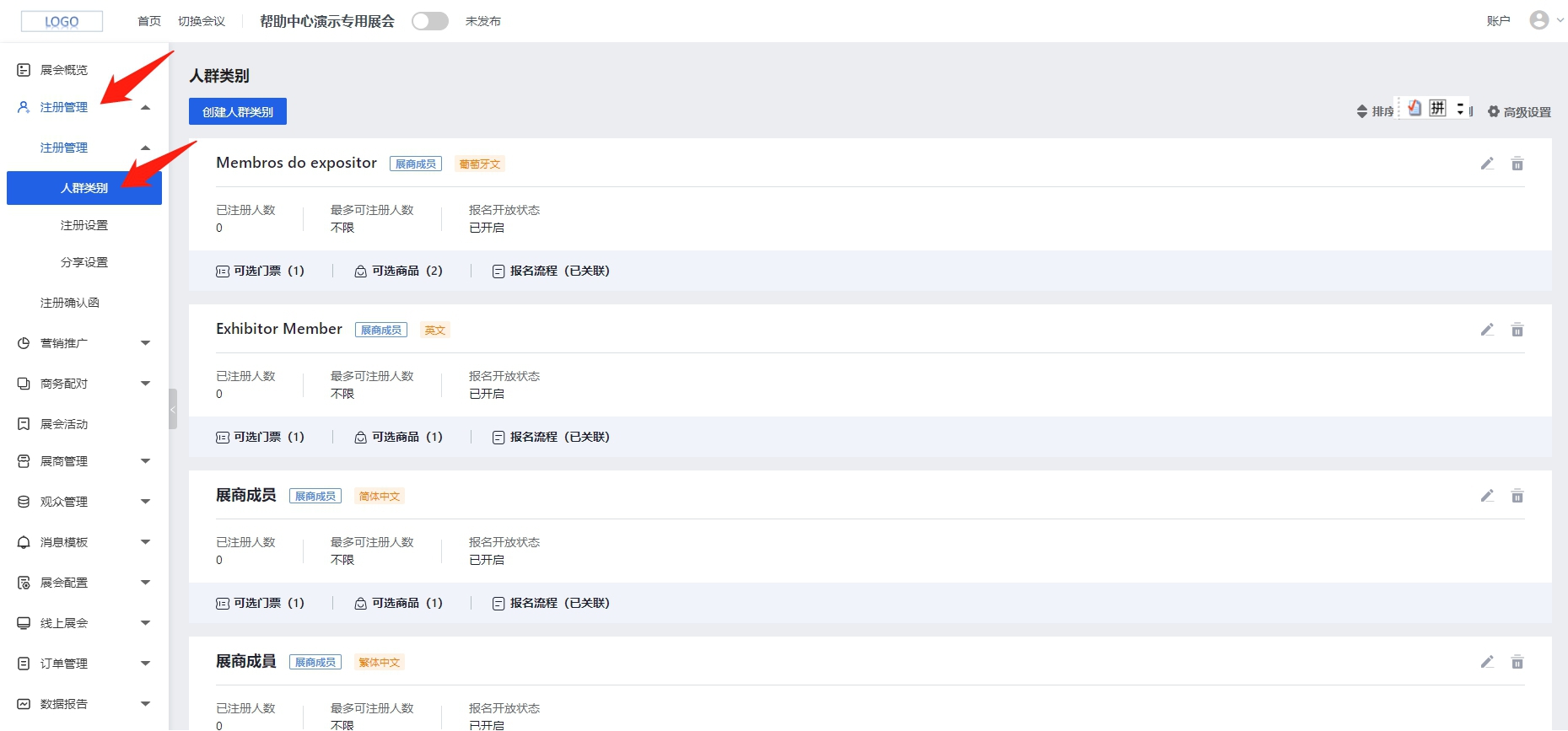This screenshot has height=731, width=1568.
Task: Collapse the sidebar using the edge handle
Action: point(173,409)
